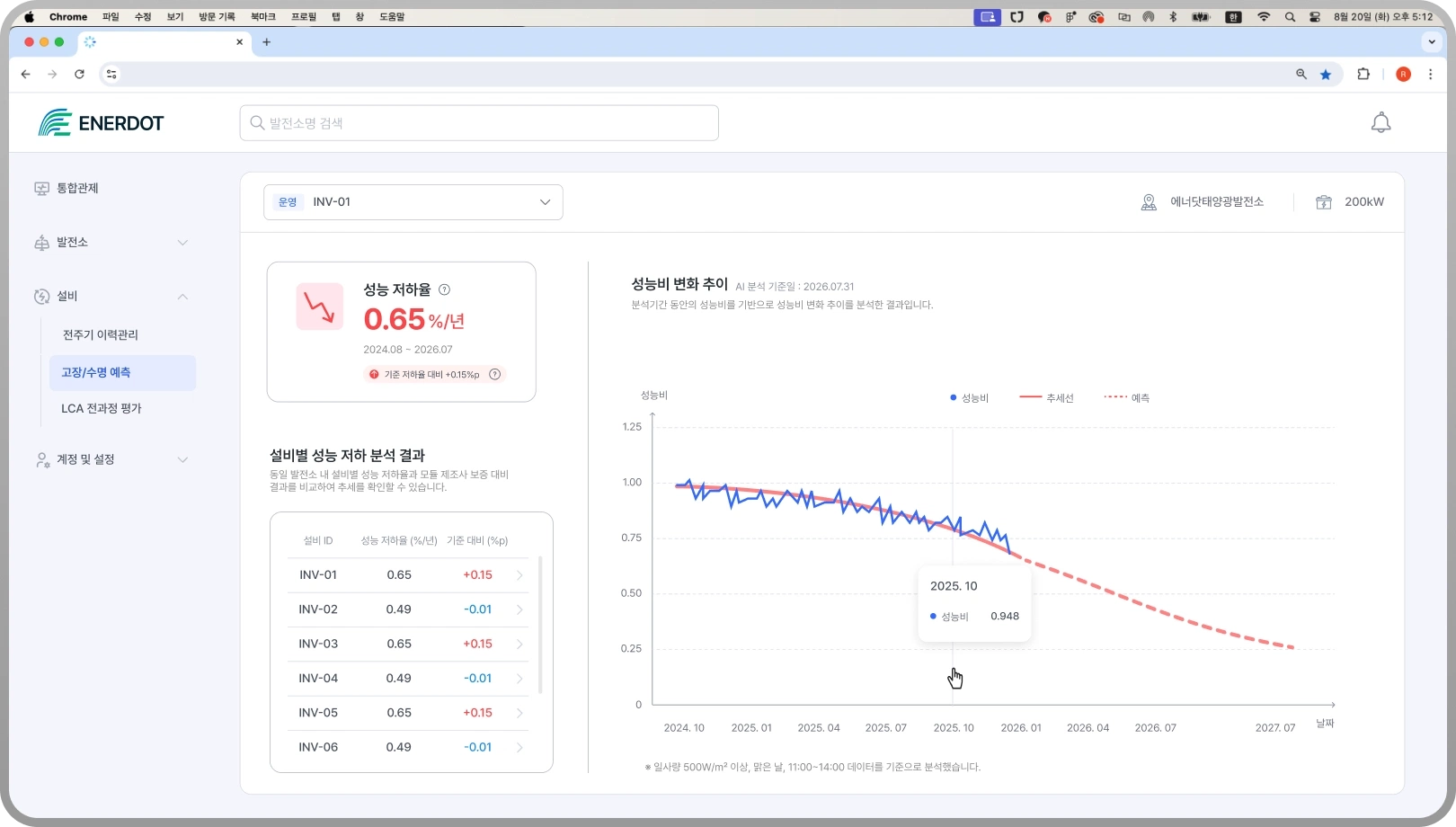The width and height of the screenshot is (1456, 827).
Task: Select 고장/수명 예측 in sidebar
Action: 122,373
